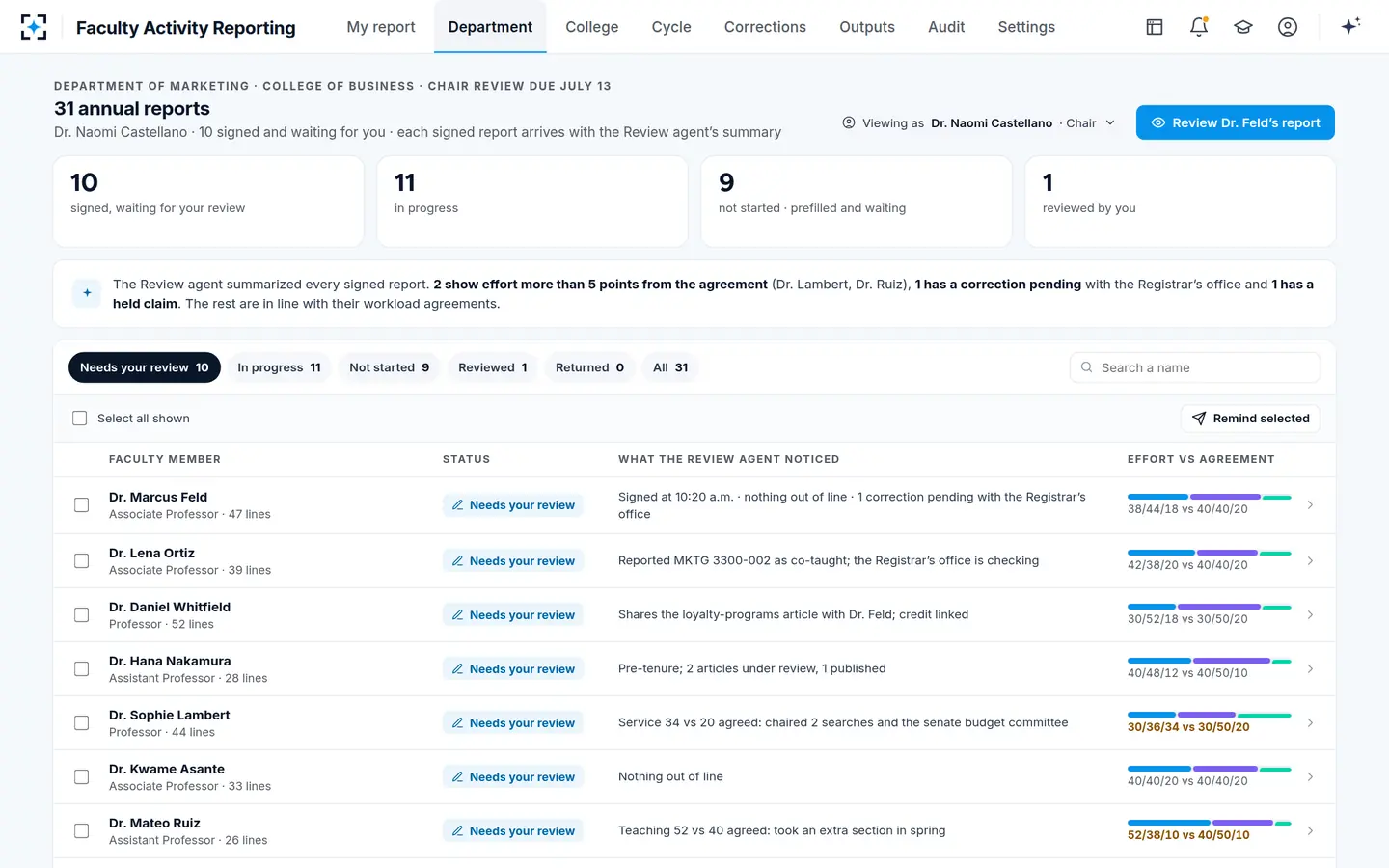1389x868 pixels.
Task: Expand Dr. Mateo Ruiz row chevron
Action: pyautogui.click(x=1310, y=831)
